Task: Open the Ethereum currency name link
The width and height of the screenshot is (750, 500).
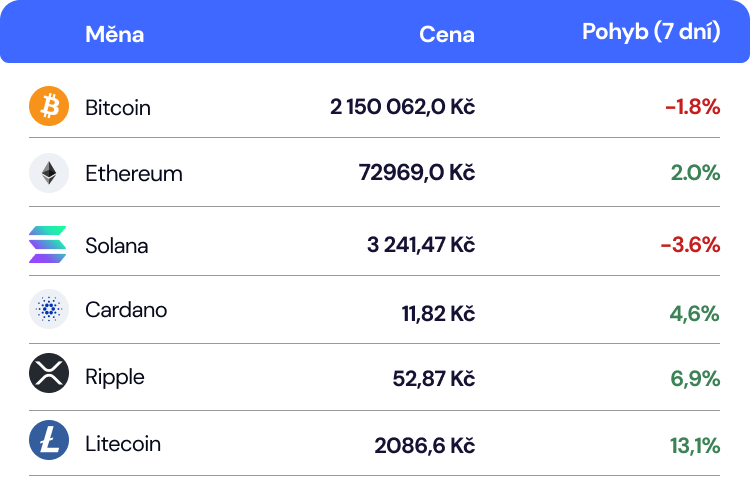Action: tap(134, 173)
